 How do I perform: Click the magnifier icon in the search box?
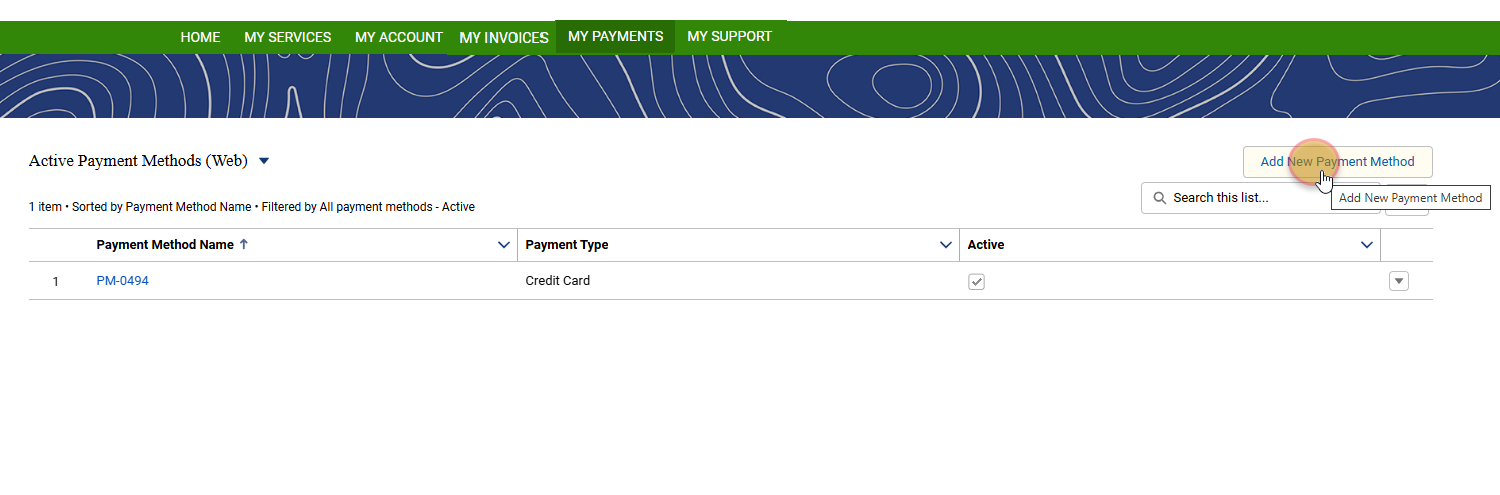point(1160,198)
